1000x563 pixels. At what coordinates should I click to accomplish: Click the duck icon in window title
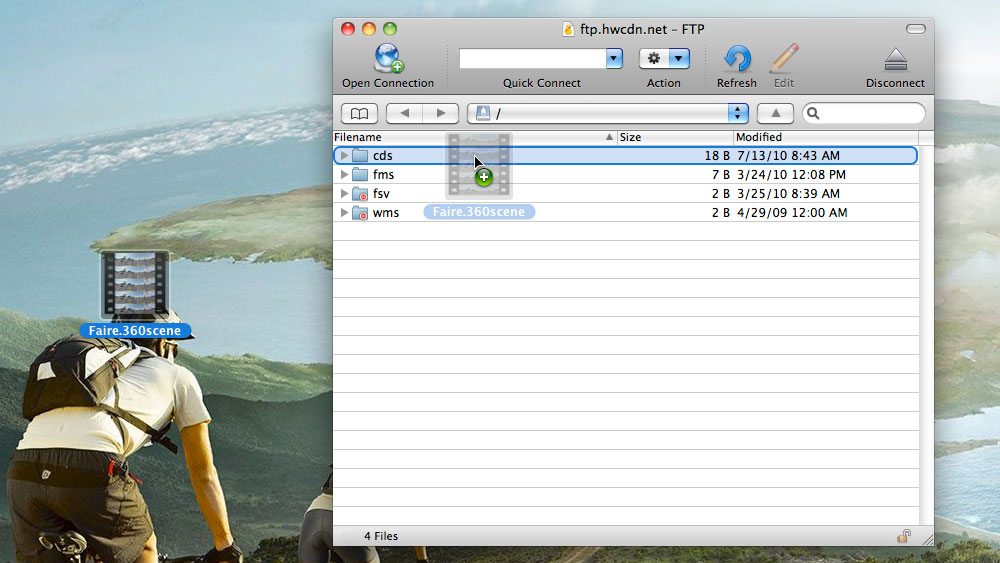[x=568, y=29]
